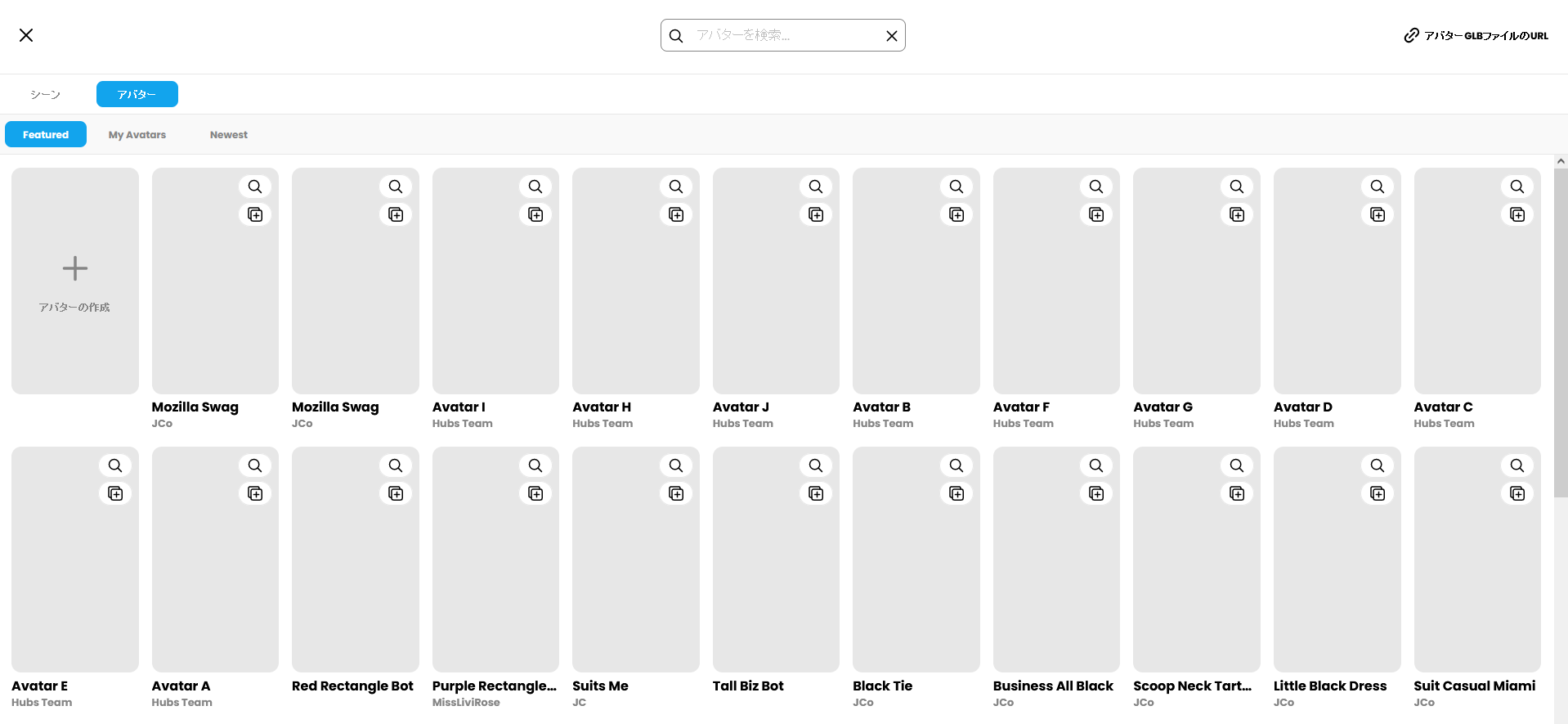1568x724 pixels.
Task: Click the scrollbar up arrow
Action: (x=1561, y=161)
